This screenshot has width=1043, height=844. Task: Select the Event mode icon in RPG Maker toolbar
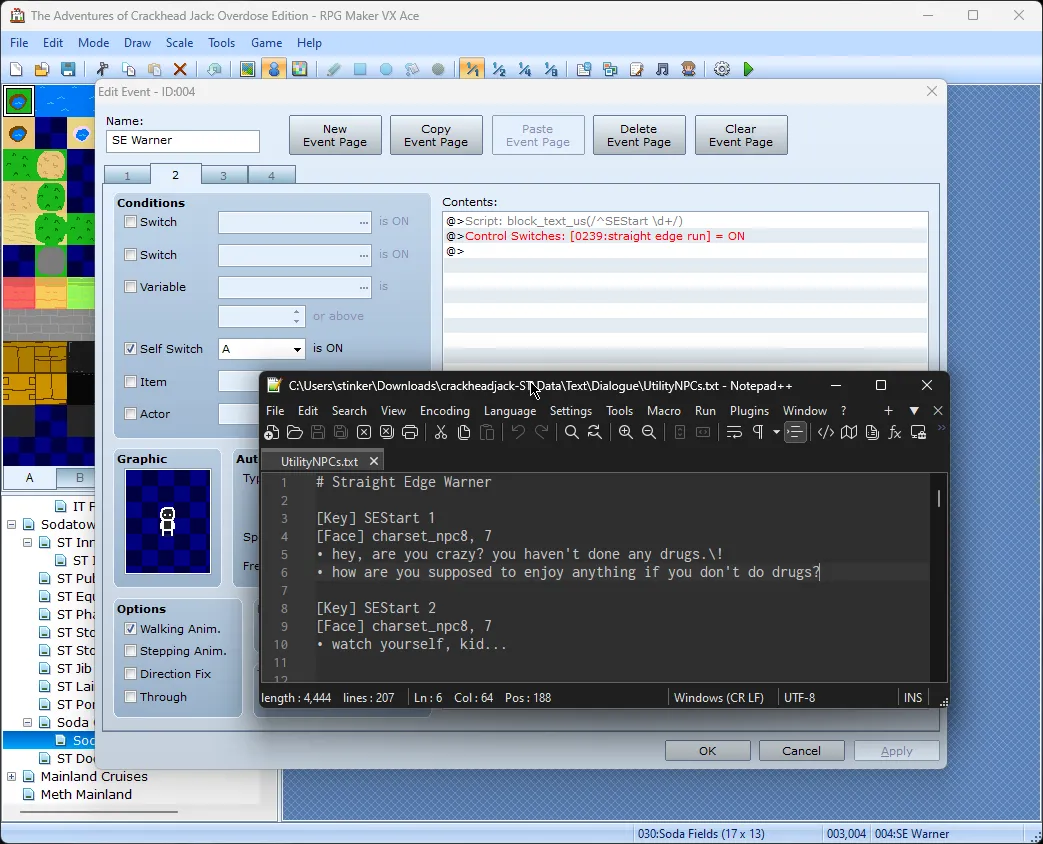pyautogui.click(x=273, y=69)
